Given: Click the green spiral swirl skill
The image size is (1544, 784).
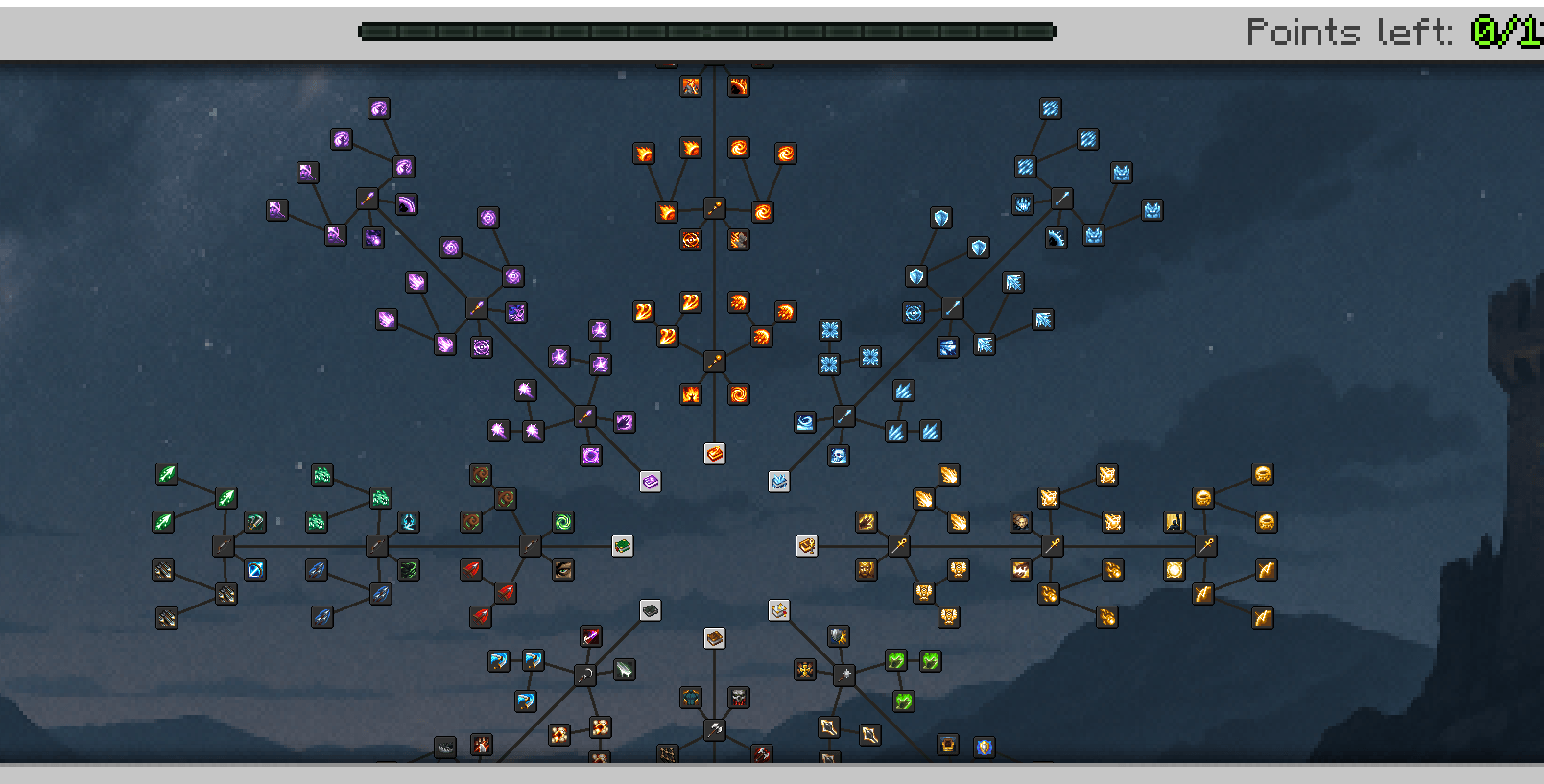Looking at the screenshot, I should [563, 522].
